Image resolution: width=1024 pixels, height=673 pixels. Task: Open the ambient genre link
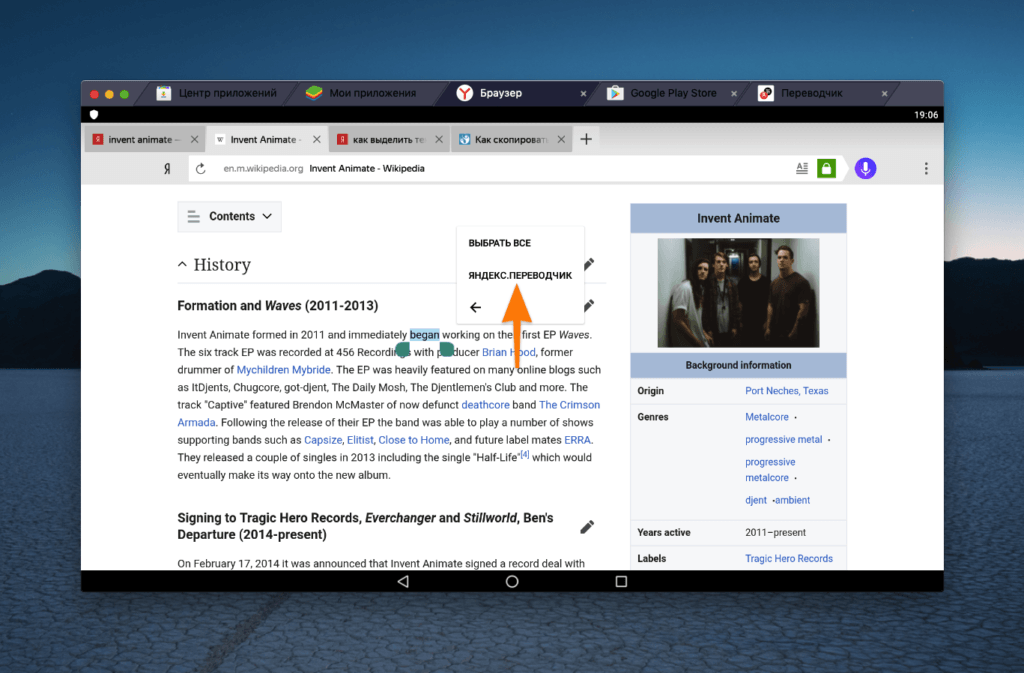click(x=793, y=500)
